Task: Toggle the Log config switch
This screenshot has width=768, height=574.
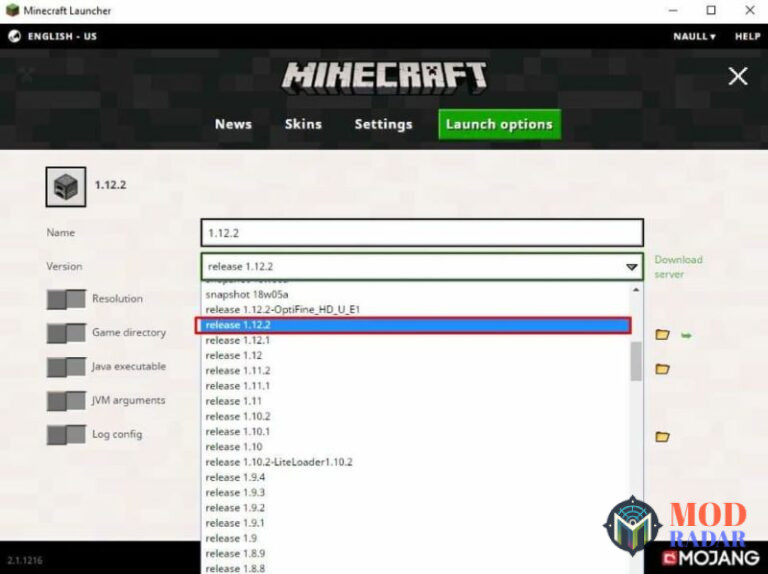Action: point(66,434)
